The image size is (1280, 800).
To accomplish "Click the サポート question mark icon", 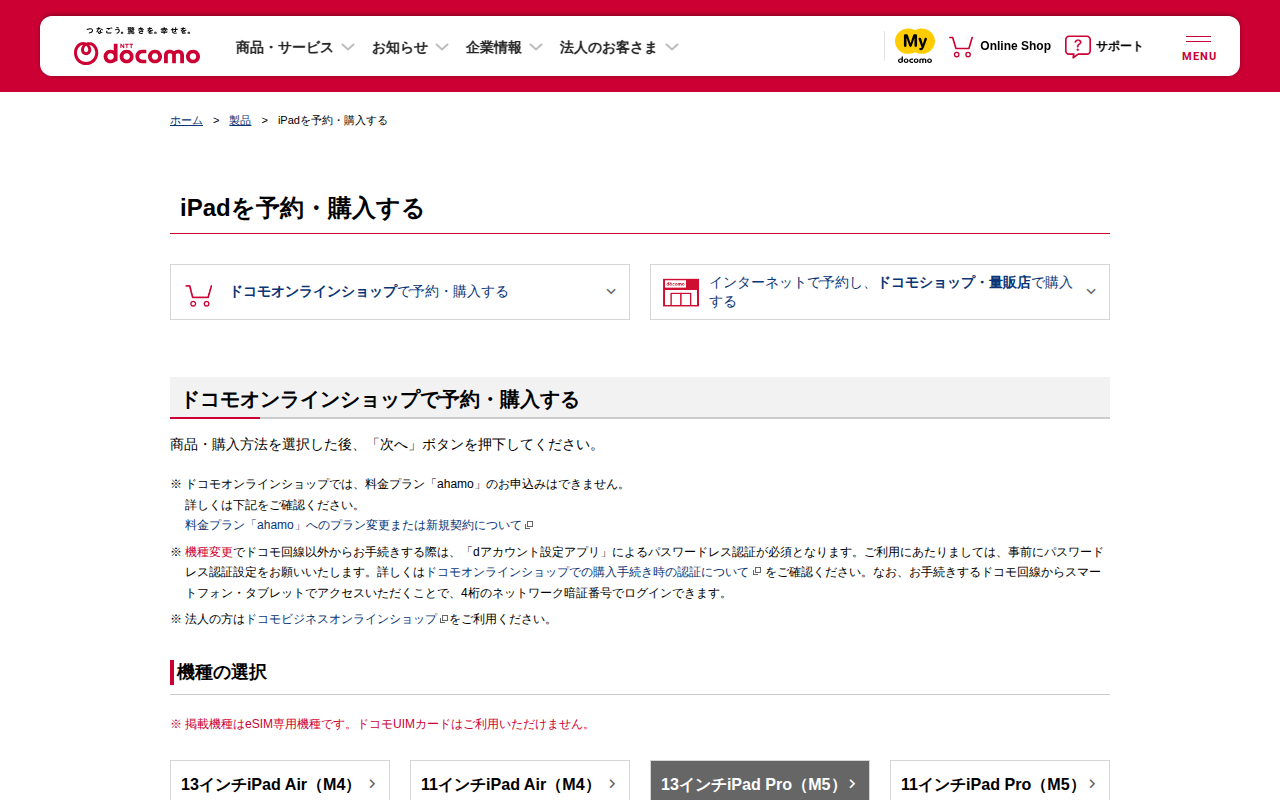I will pos(1077,46).
